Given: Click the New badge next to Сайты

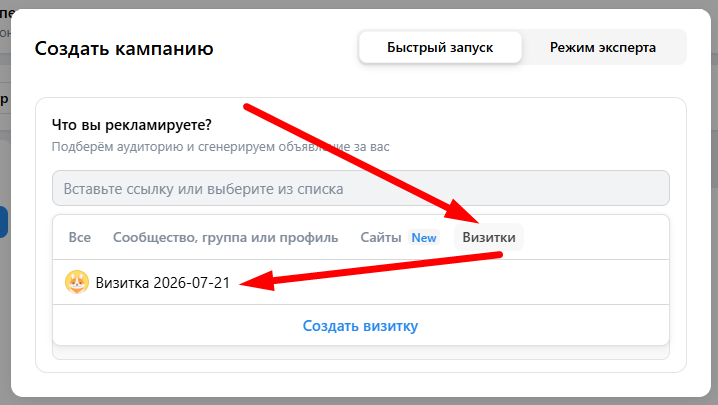Looking at the screenshot, I should click(424, 237).
